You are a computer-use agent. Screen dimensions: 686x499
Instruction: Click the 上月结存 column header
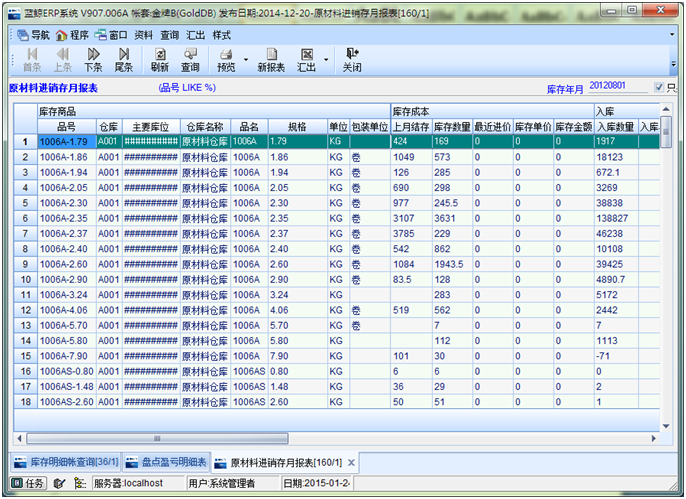[x=411, y=127]
